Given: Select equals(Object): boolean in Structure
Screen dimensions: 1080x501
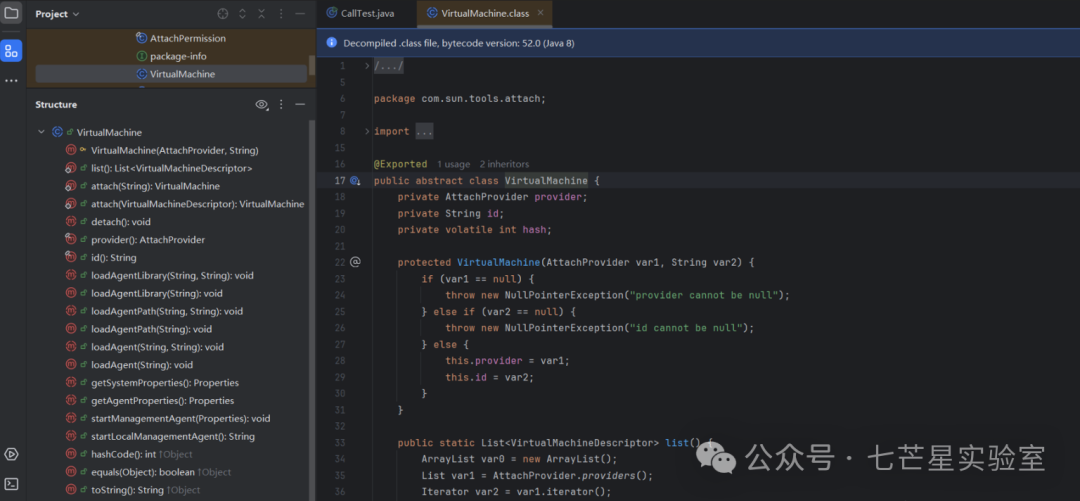Looking at the screenshot, I should click(160, 472).
